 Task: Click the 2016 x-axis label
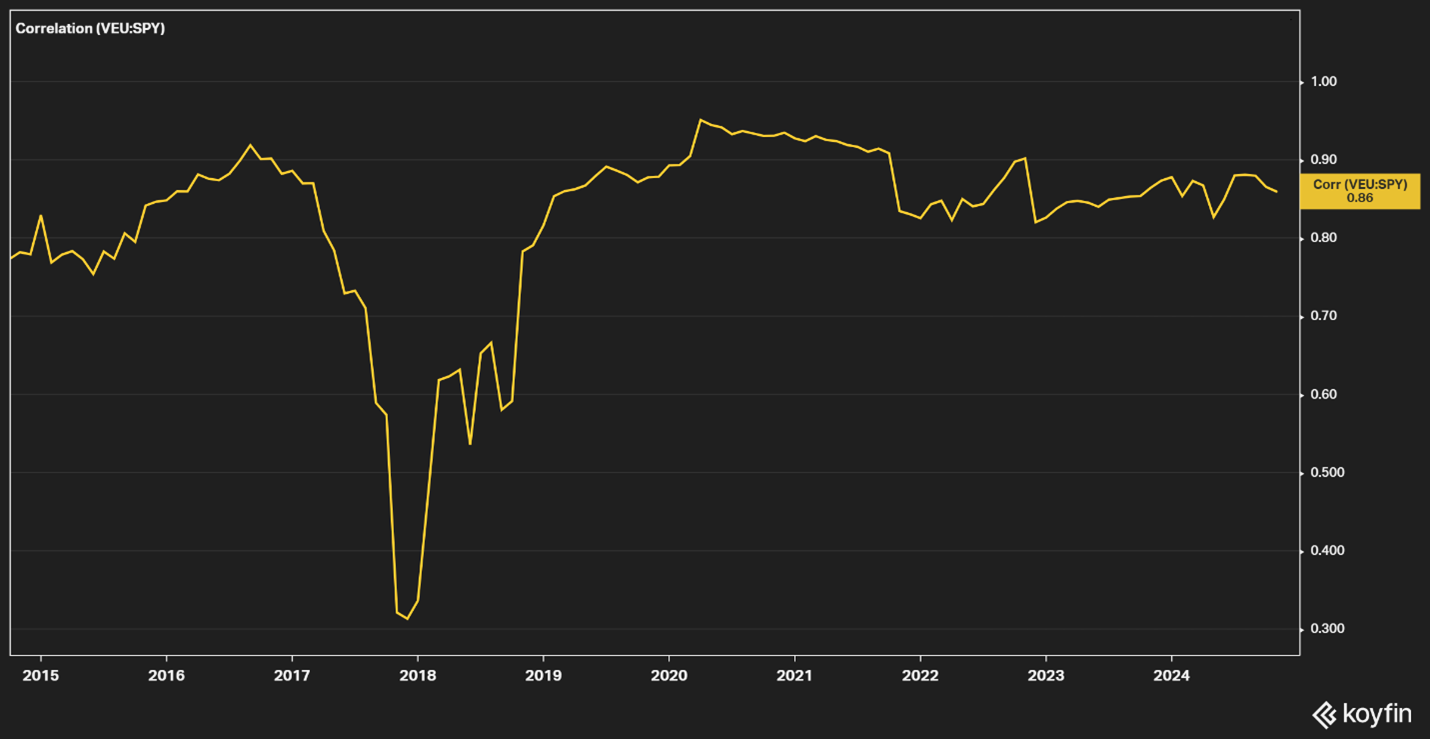[x=166, y=675]
